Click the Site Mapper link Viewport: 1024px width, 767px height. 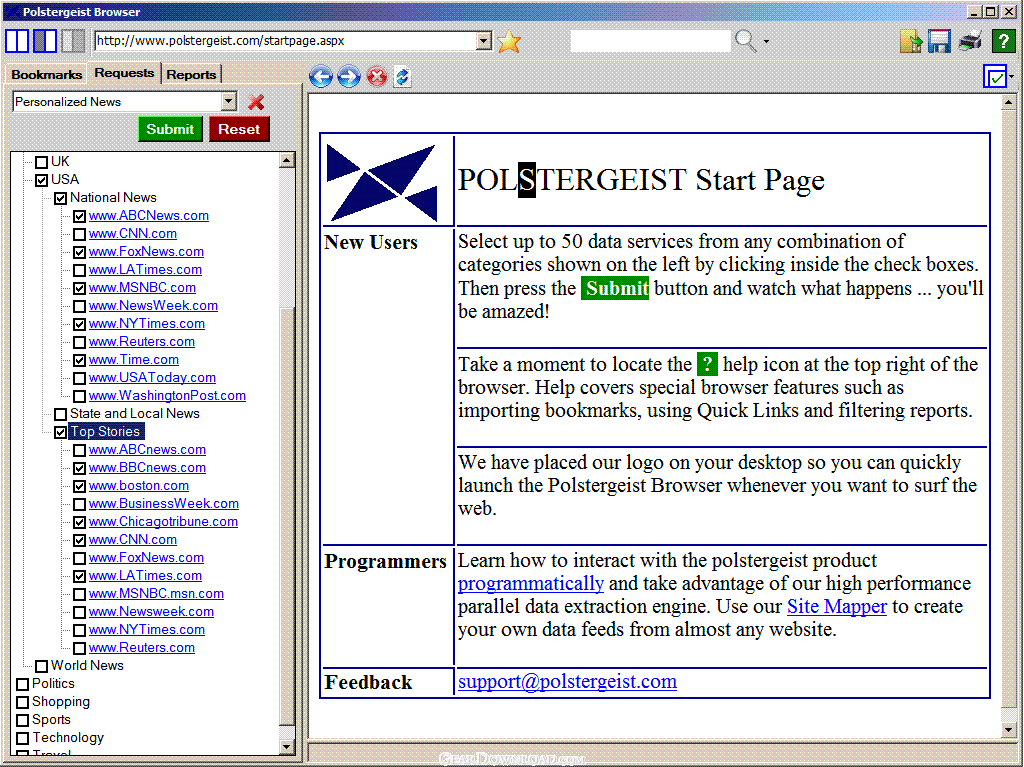tap(837, 606)
